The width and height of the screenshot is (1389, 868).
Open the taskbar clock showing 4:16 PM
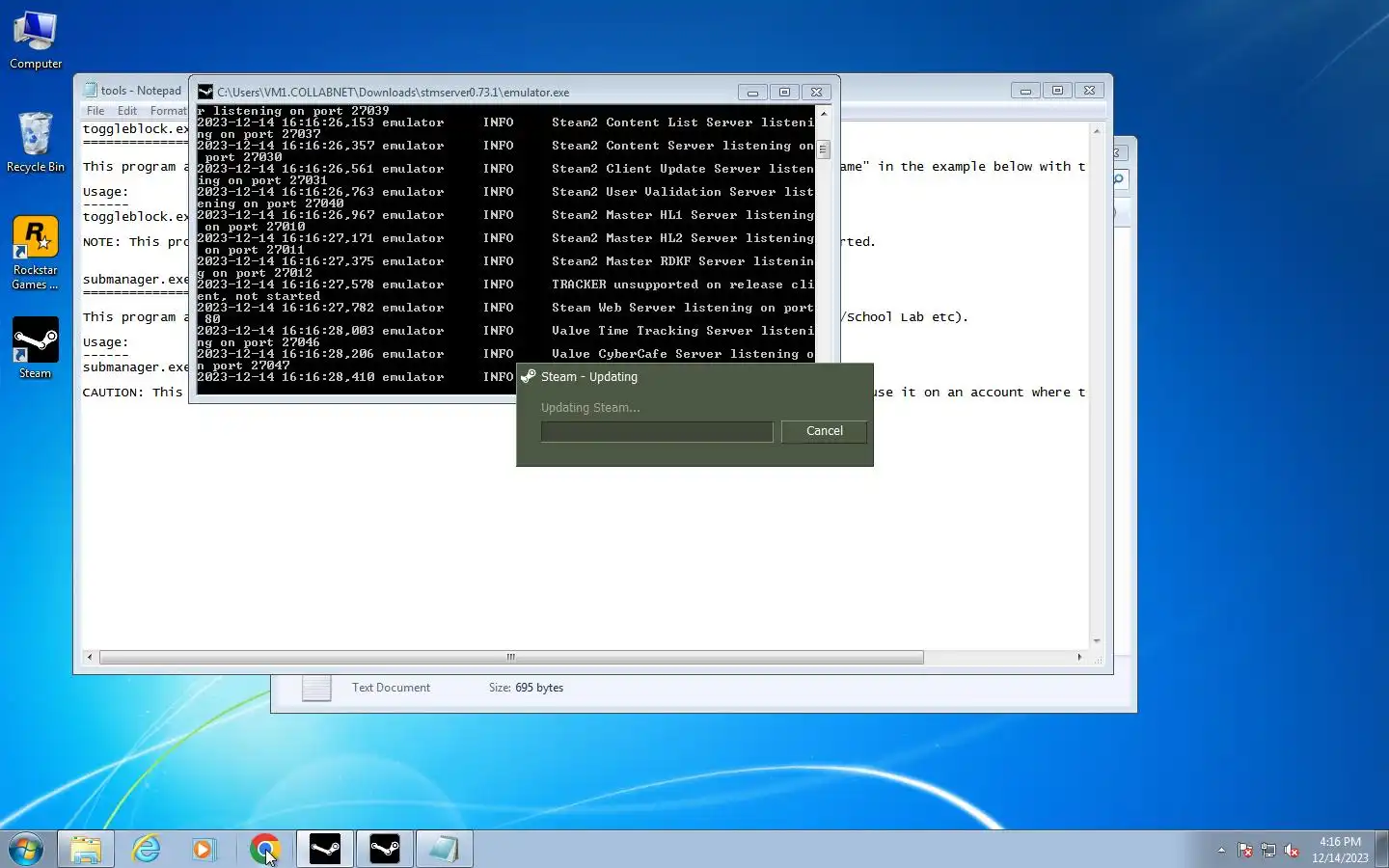(x=1340, y=850)
